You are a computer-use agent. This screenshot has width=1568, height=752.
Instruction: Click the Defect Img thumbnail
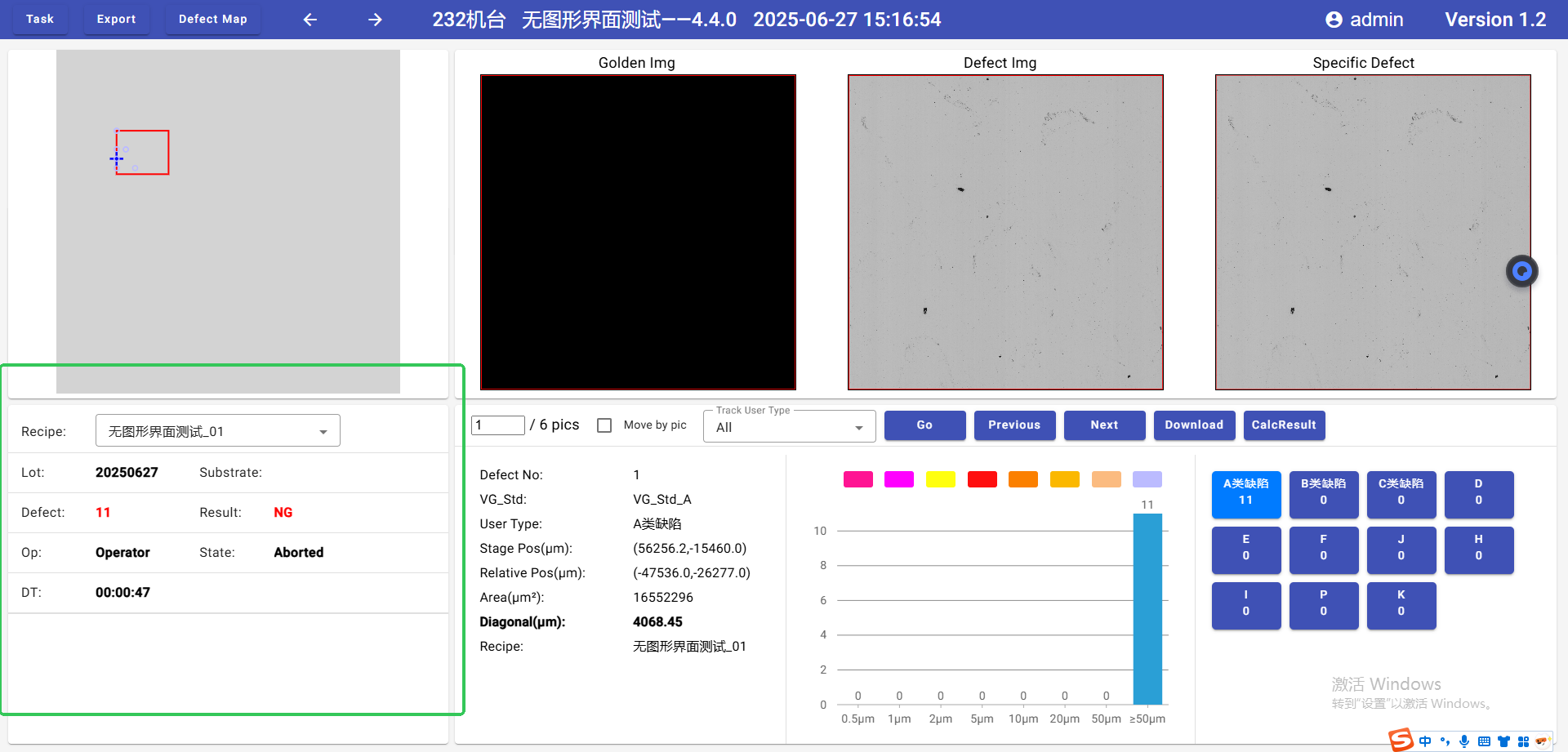pyautogui.click(x=1005, y=232)
